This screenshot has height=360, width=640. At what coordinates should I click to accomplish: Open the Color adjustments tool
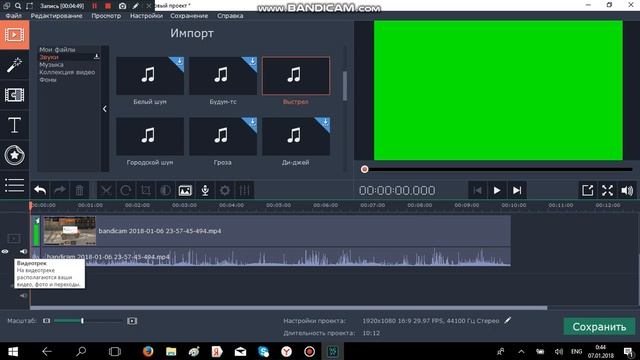165,190
